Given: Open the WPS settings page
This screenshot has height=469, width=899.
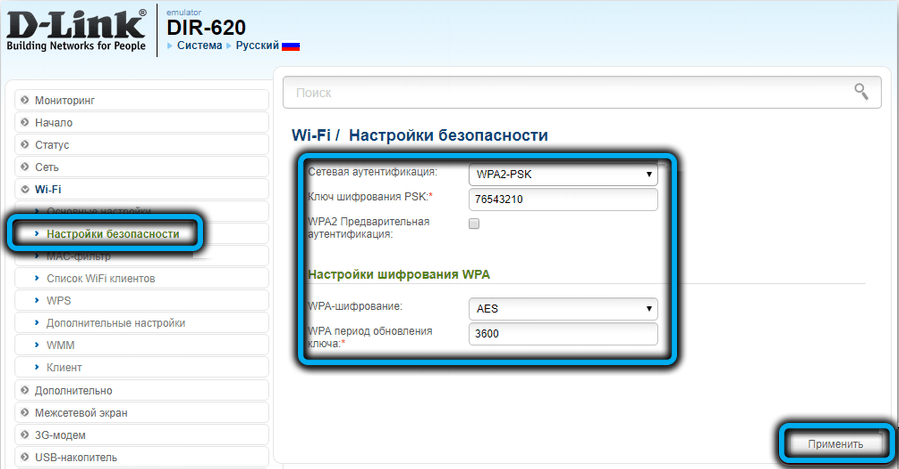Looking at the screenshot, I should tap(58, 300).
